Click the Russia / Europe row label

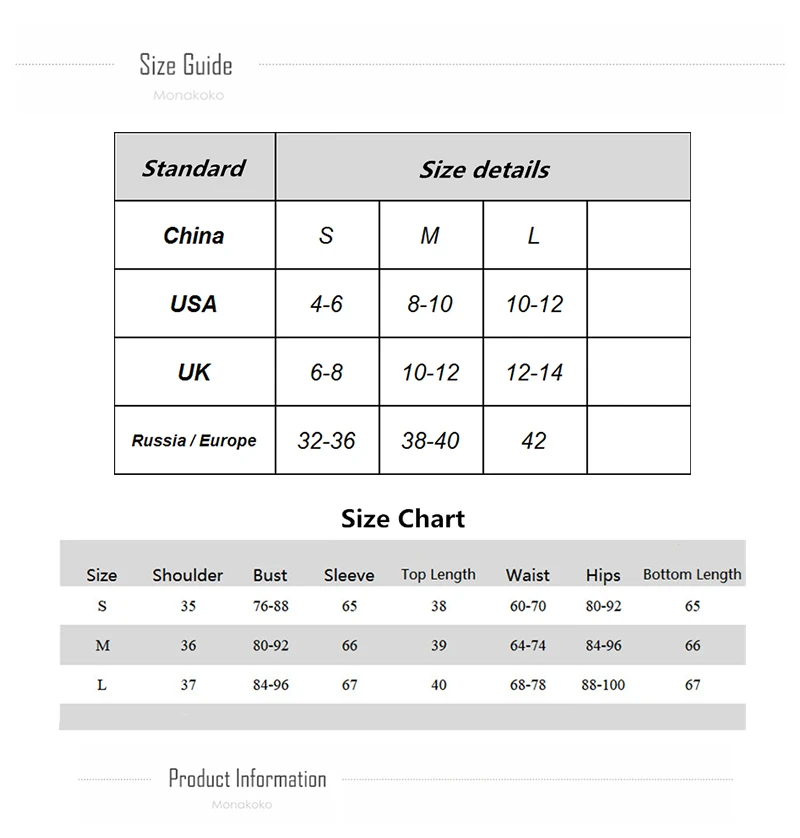coord(195,440)
